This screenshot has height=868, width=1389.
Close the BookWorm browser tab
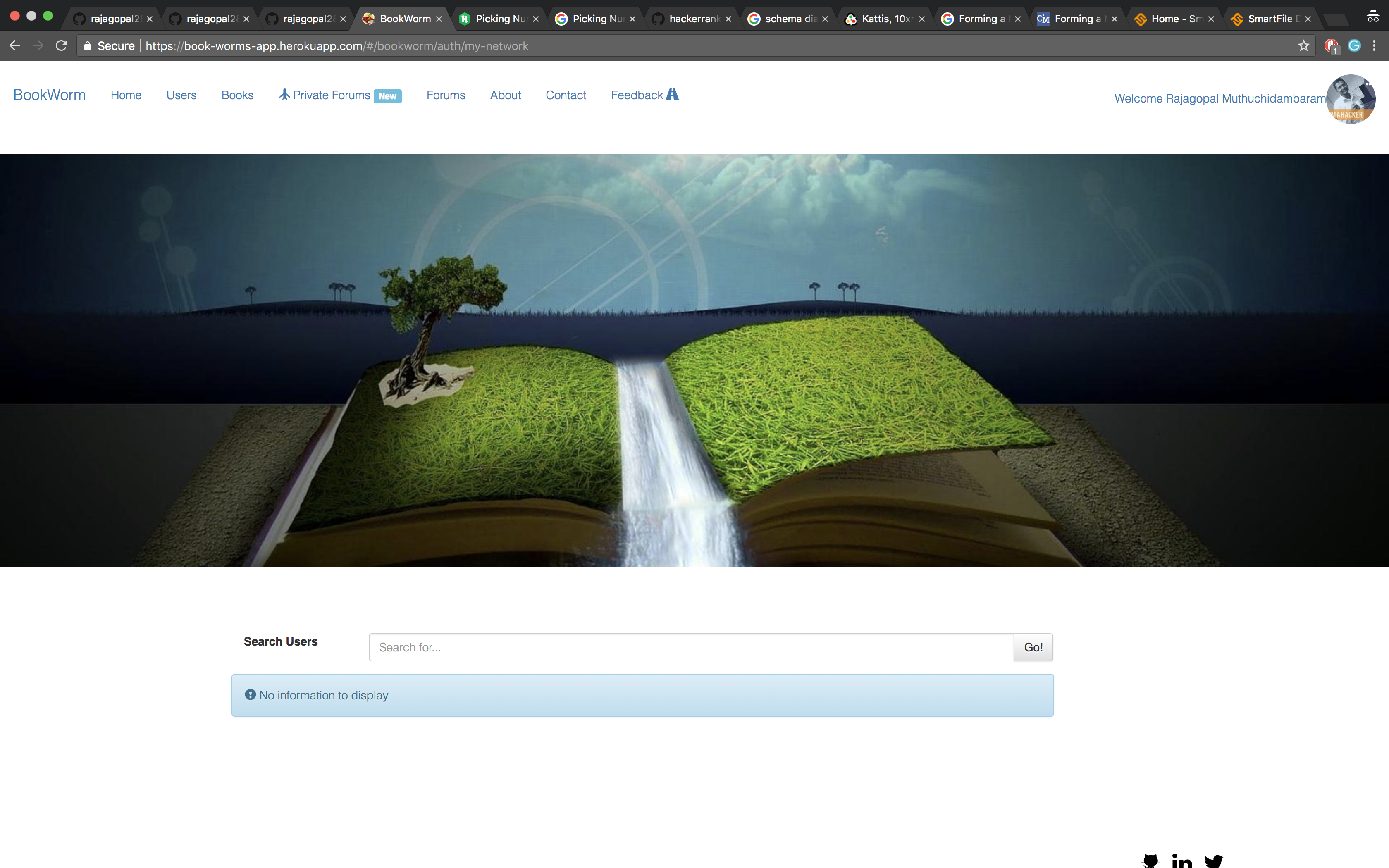tap(439, 19)
